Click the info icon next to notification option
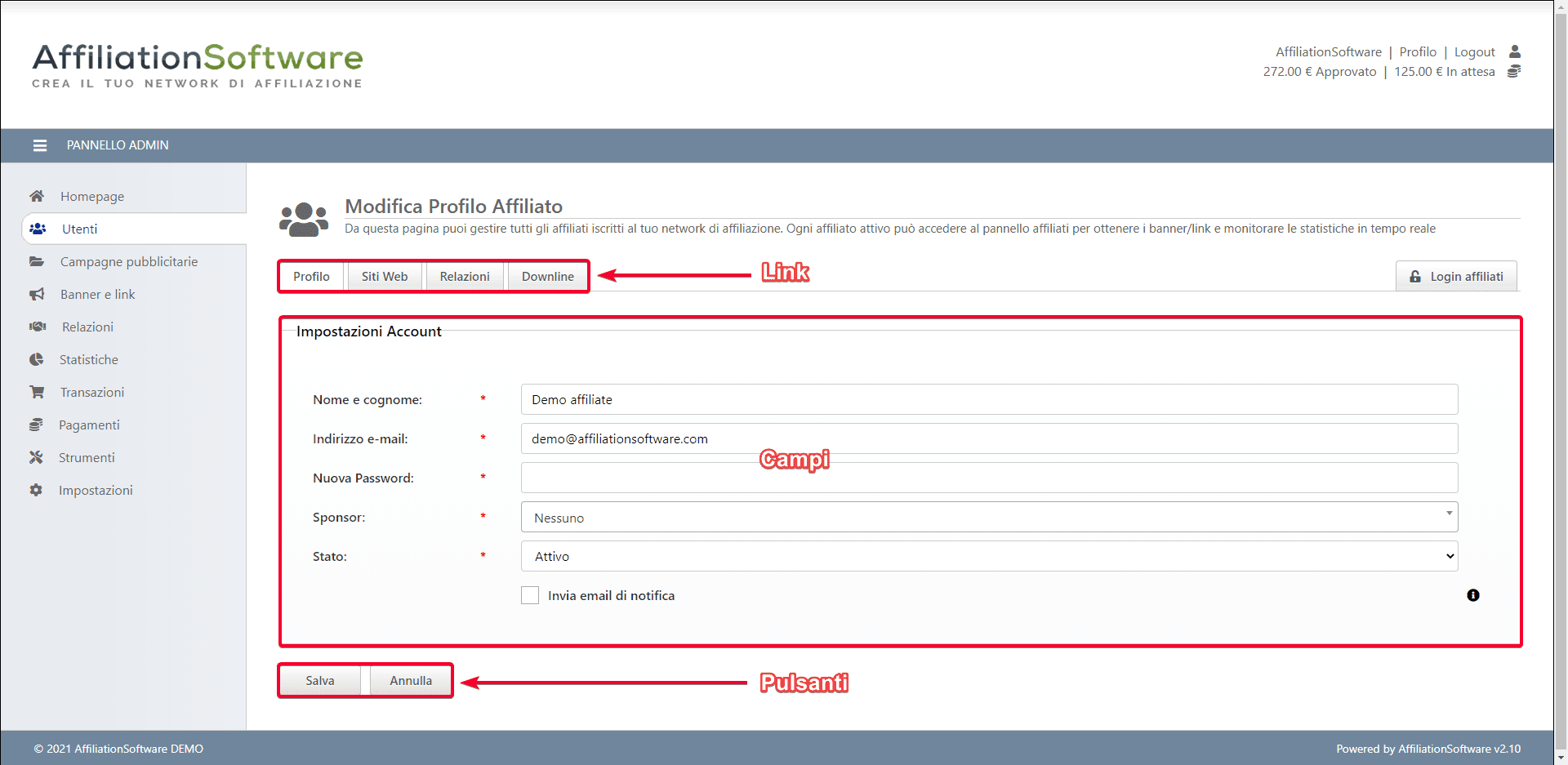 point(1472,595)
